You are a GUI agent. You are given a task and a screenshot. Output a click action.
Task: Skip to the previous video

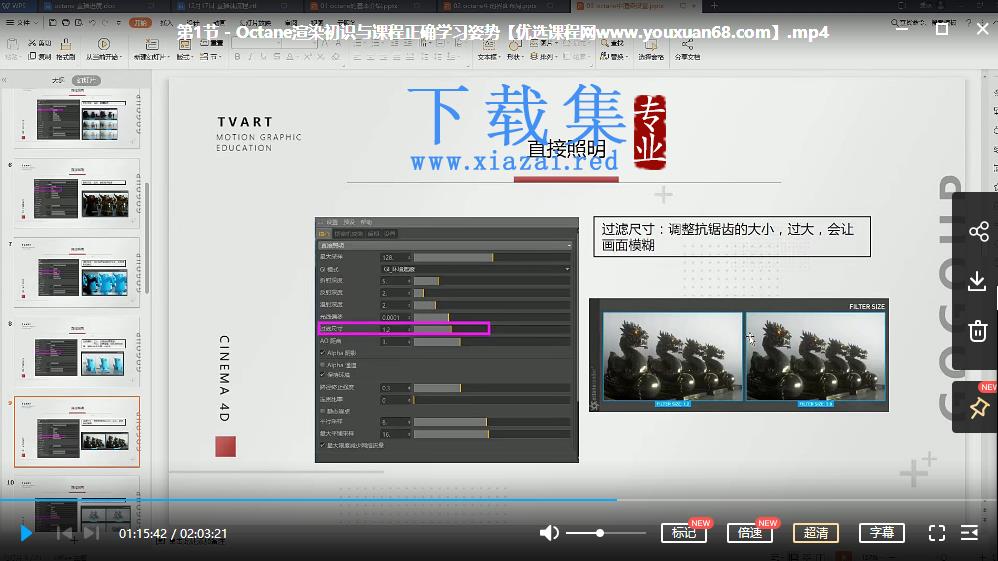click(64, 533)
